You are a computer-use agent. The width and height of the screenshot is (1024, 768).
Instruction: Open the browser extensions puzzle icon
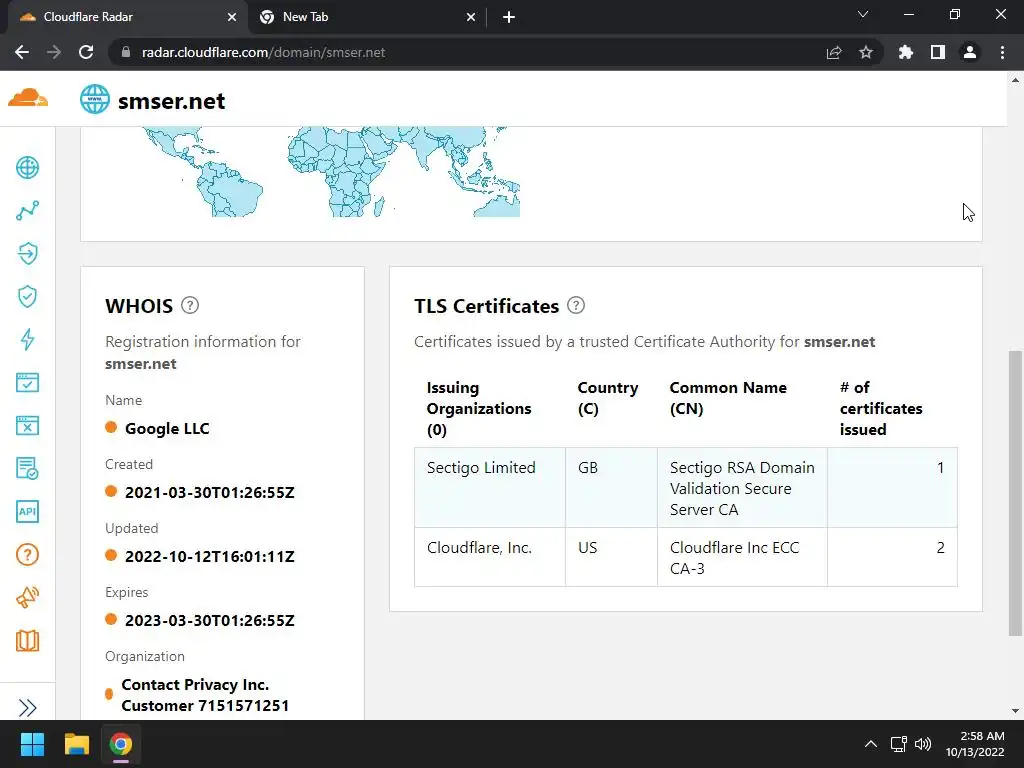click(x=906, y=52)
